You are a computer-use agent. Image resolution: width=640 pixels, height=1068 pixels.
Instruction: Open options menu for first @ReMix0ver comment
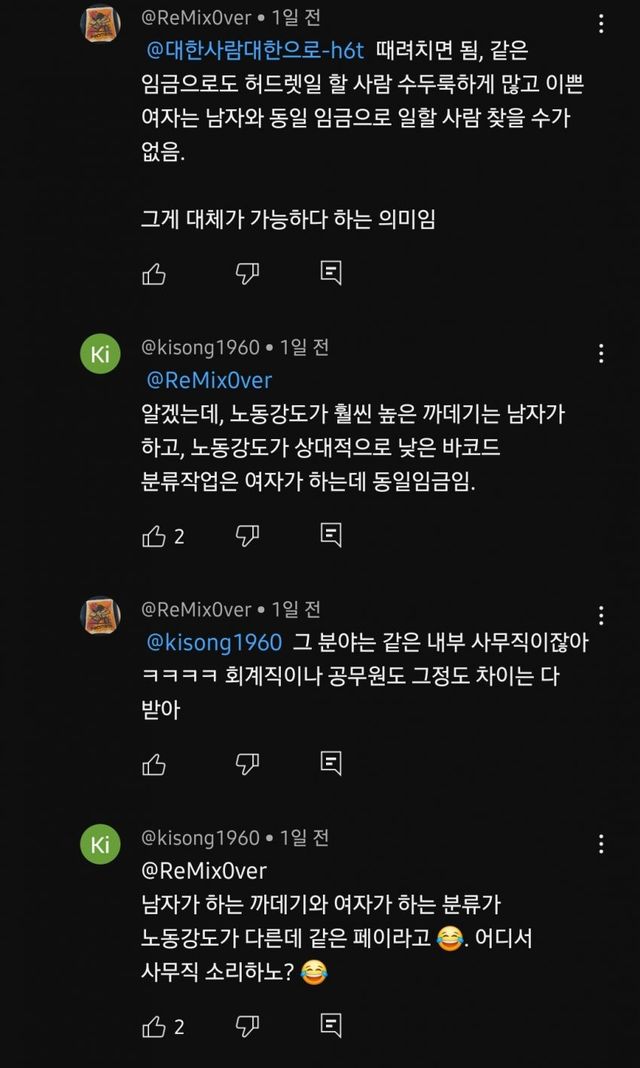click(600, 23)
